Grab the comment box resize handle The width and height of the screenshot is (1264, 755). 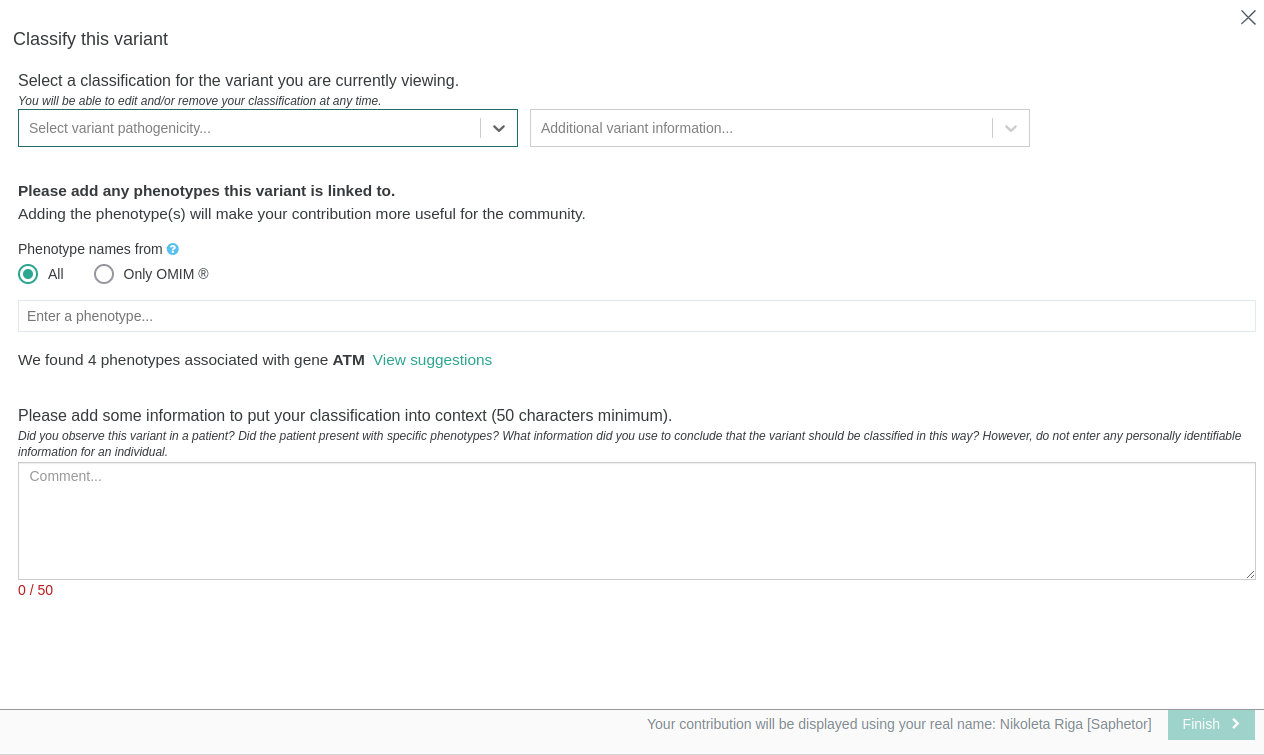tap(1249, 574)
